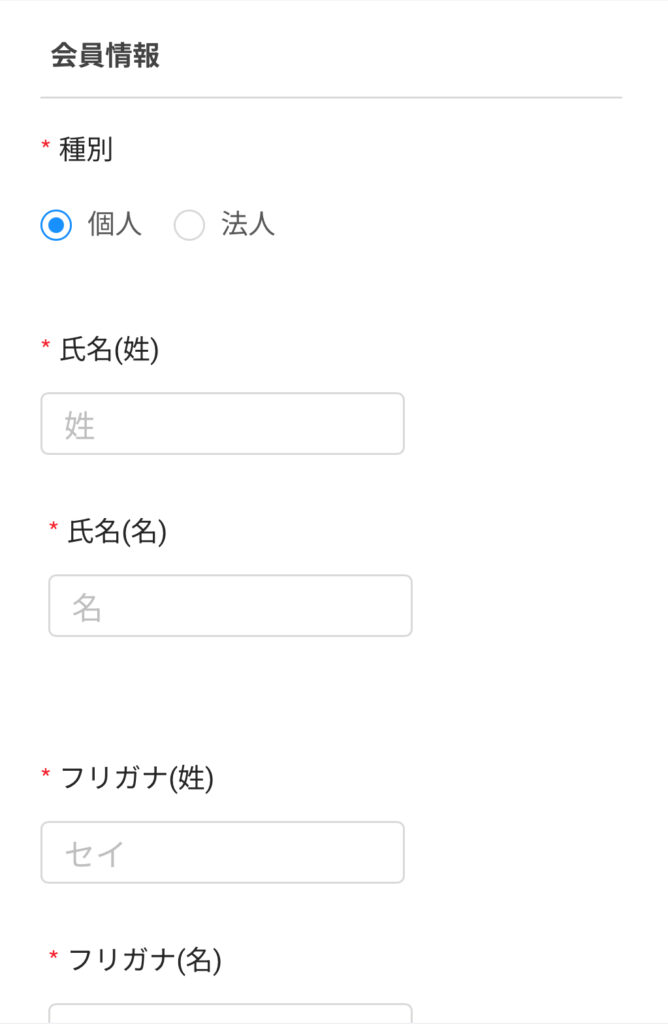Focus the 名 placeholder input field
Viewport: 668px width, 1024px height.
[x=231, y=606]
